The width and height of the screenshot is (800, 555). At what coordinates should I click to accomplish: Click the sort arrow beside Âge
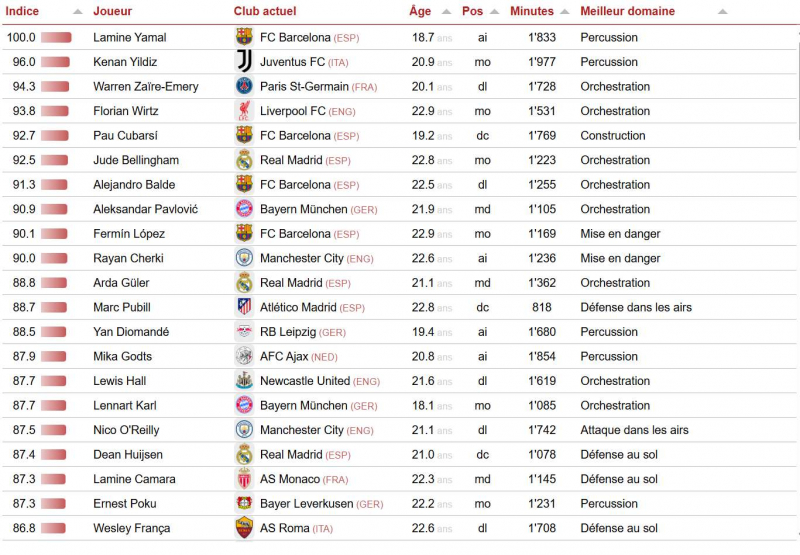point(445,12)
